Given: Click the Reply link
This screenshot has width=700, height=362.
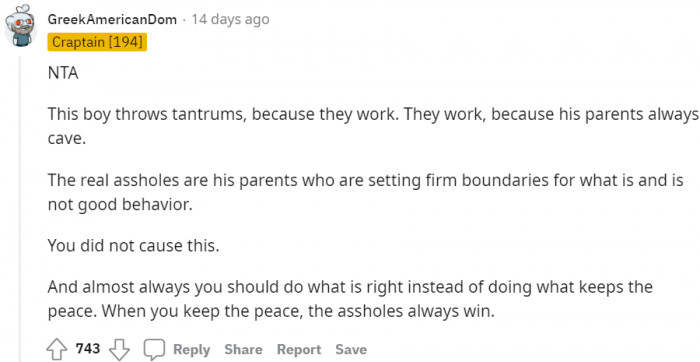Looking at the screenshot, I should 192,350.
